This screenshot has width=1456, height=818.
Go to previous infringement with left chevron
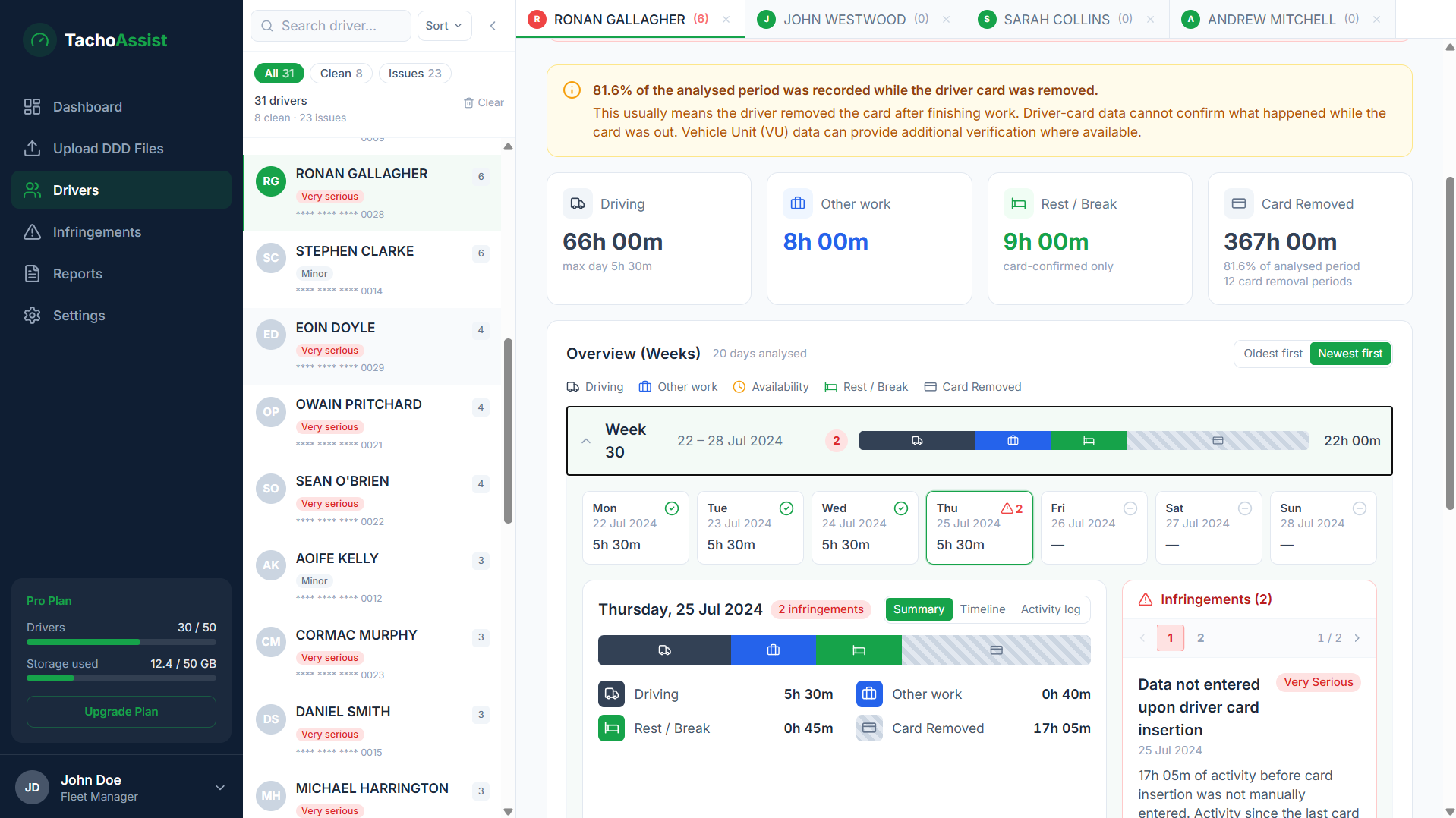1142,638
